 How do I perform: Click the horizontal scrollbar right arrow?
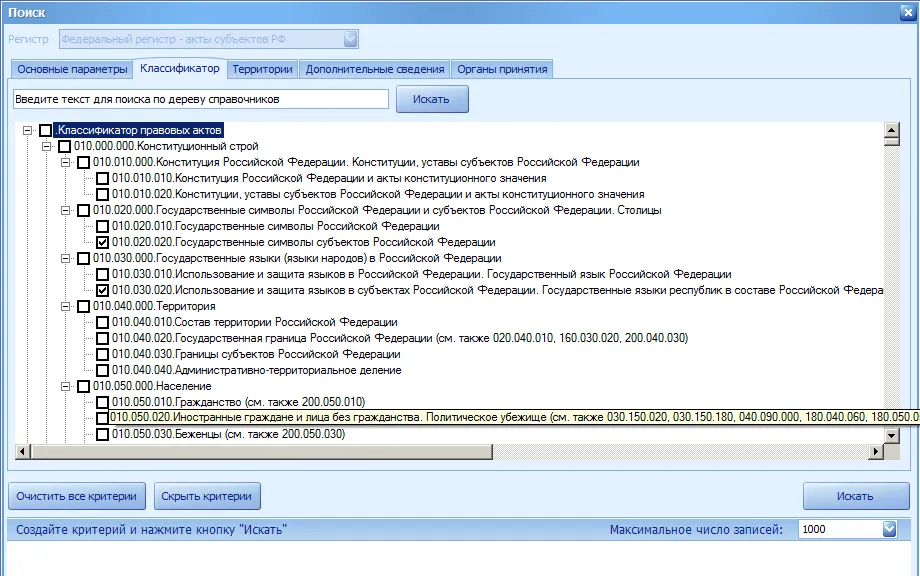click(x=876, y=452)
